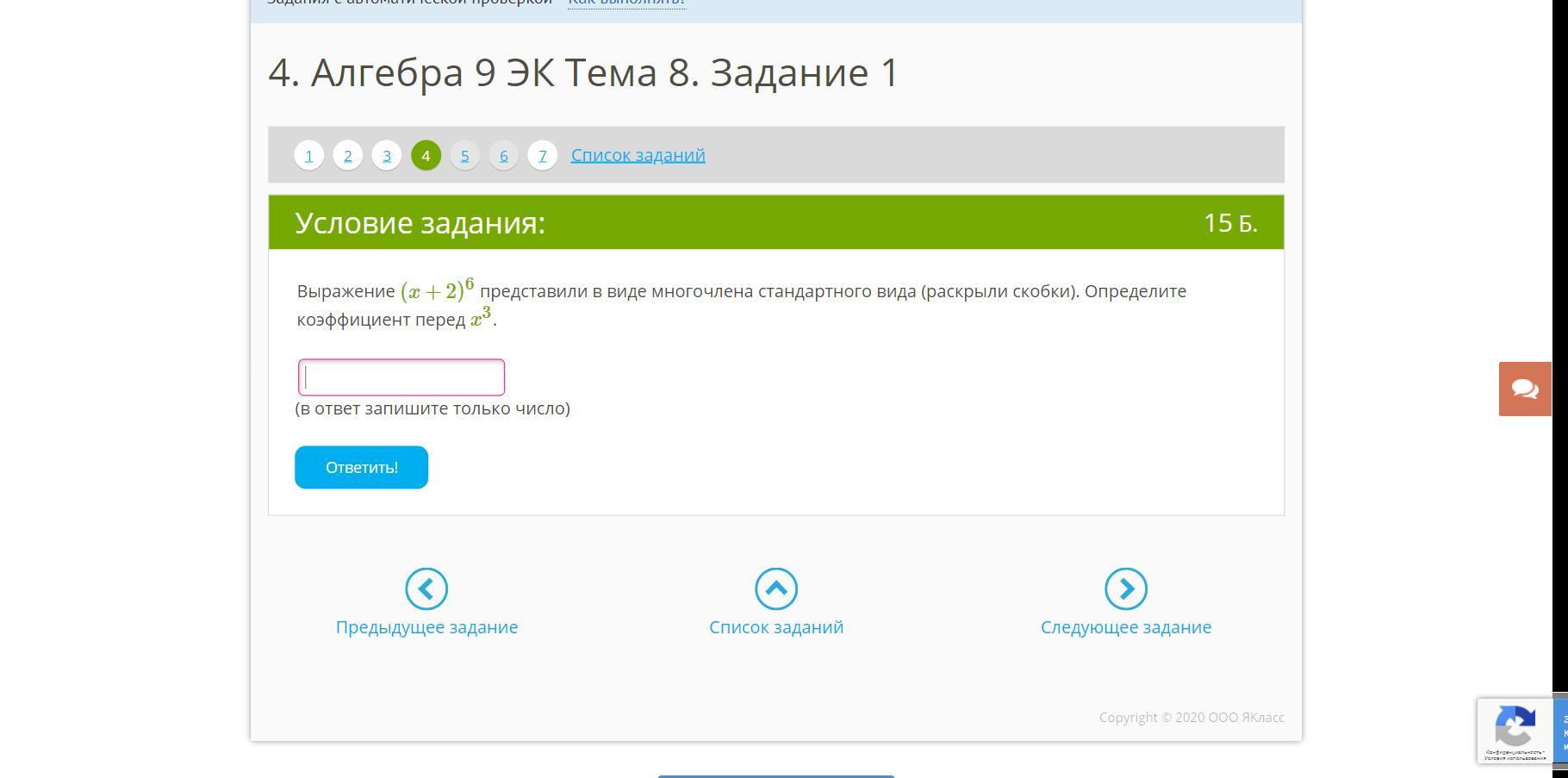Click the up-arrow circle icon for task list
This screenshot has height=778, width=1568.
pos(776,588)
